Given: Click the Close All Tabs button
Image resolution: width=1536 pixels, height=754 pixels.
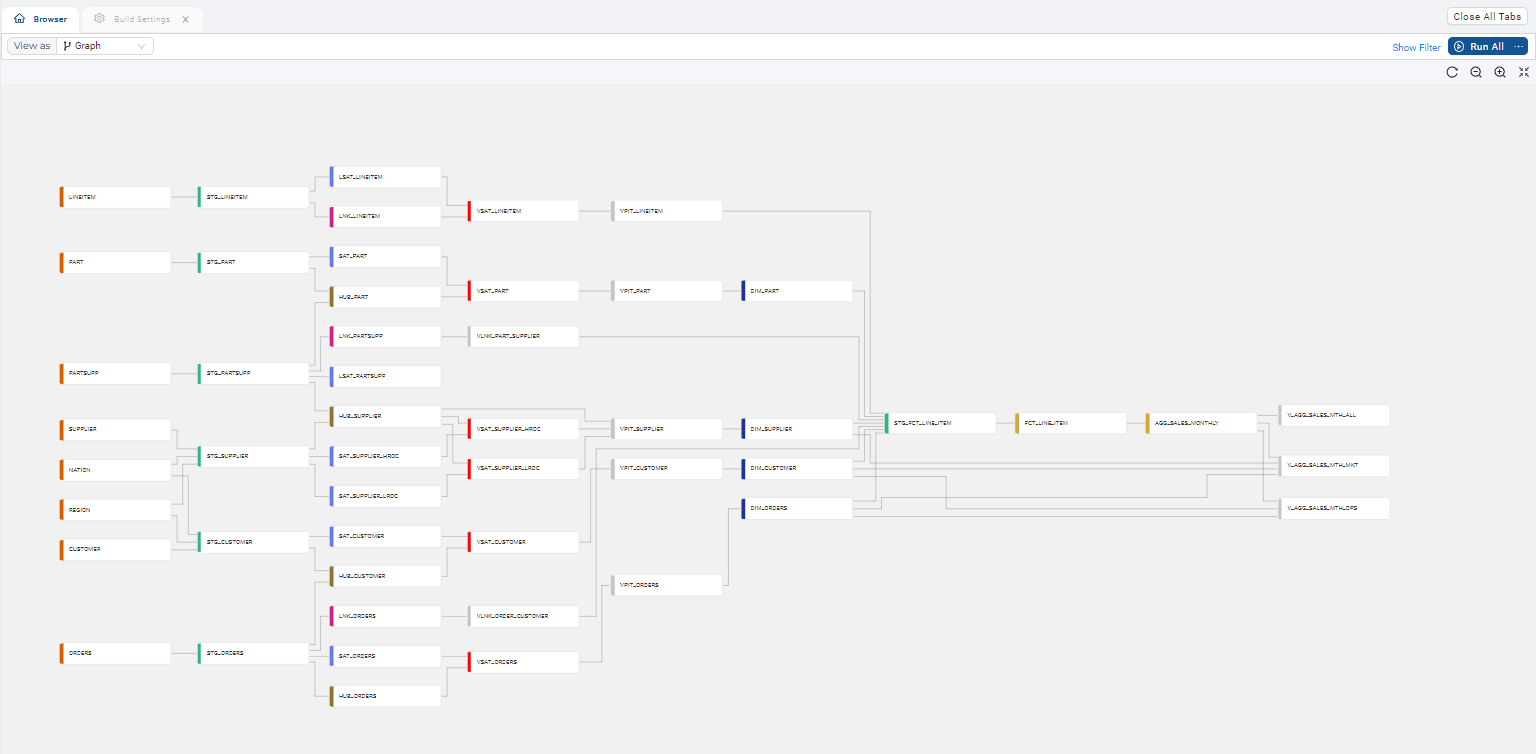Looking at the screenshot, I should coord(1487,16).
